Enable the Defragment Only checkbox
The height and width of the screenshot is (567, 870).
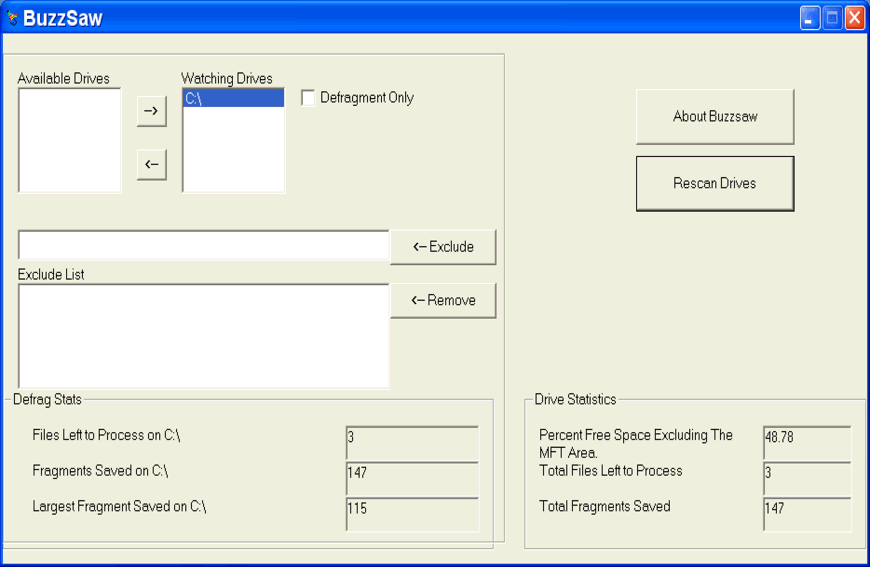pos(308,98)
